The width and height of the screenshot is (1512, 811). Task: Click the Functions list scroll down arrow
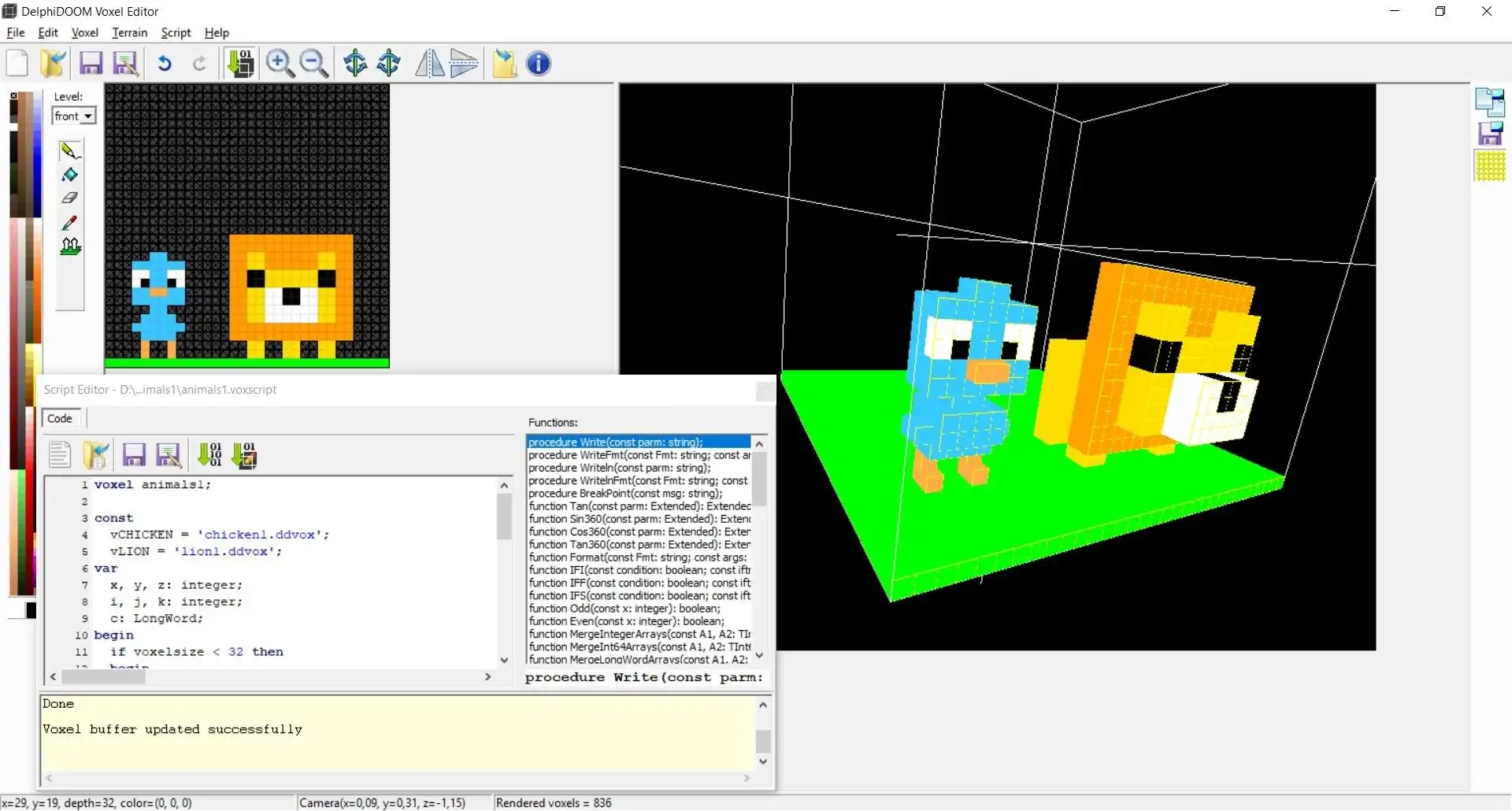[x=759, y=655]
